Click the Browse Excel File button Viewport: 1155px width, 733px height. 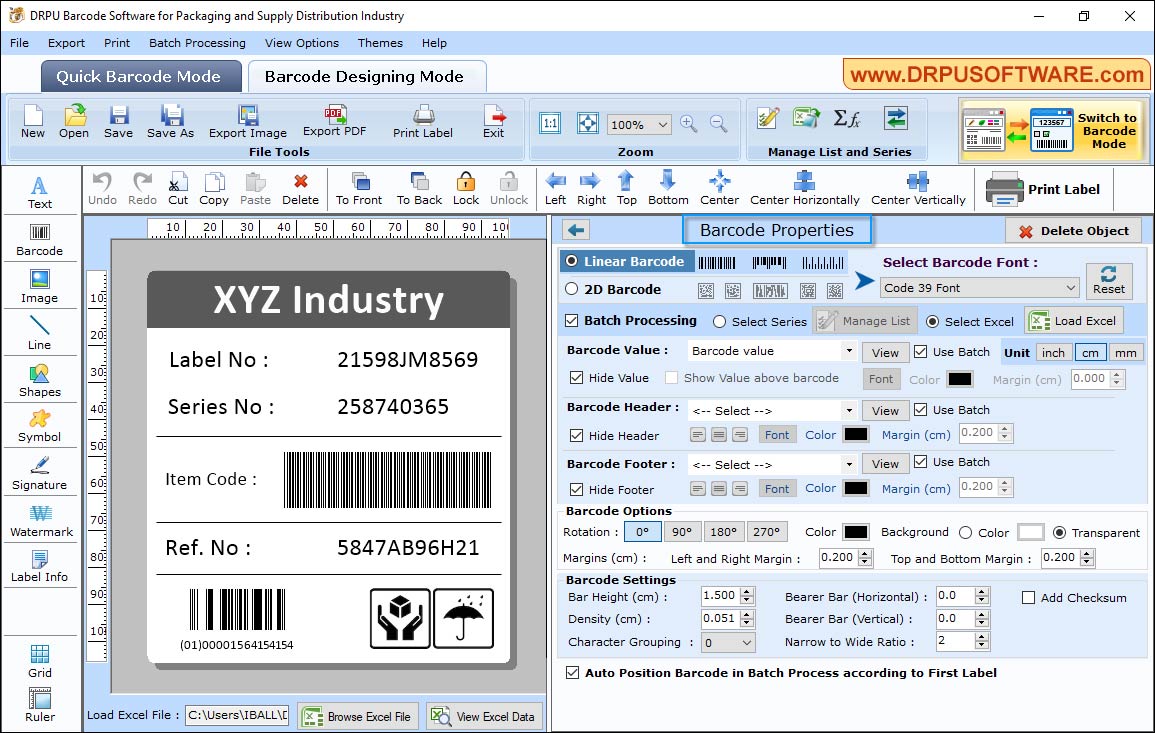click(357, 715)
